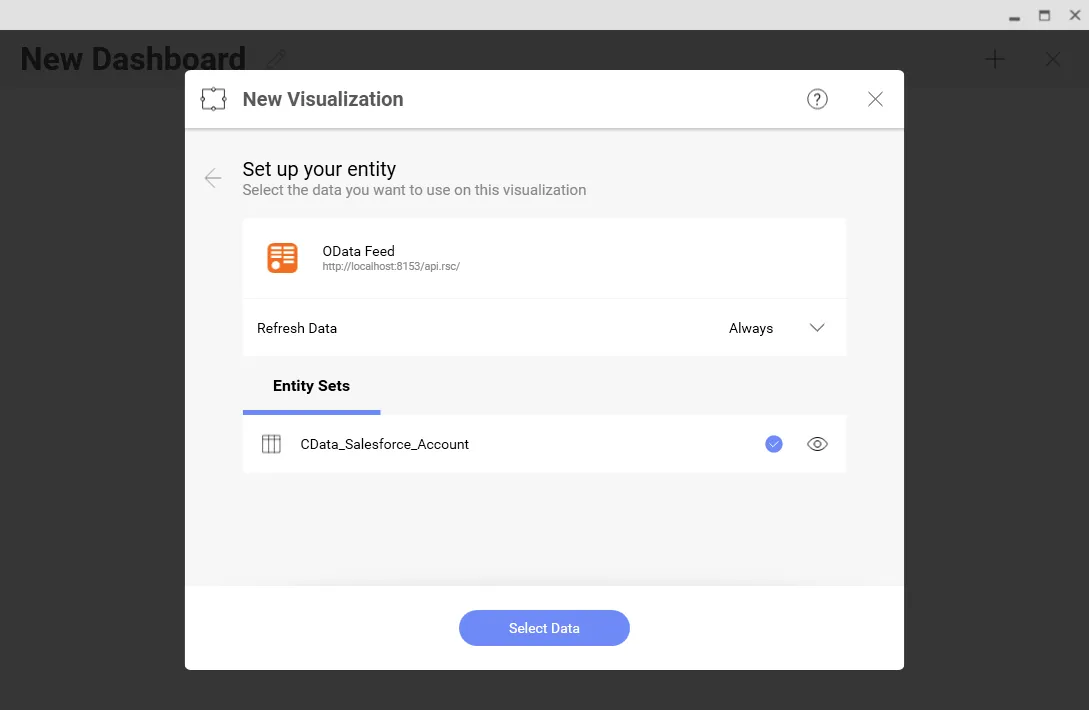Click the New Visualization puzzle icon
Screen dimensions: 1089x710
213,98
